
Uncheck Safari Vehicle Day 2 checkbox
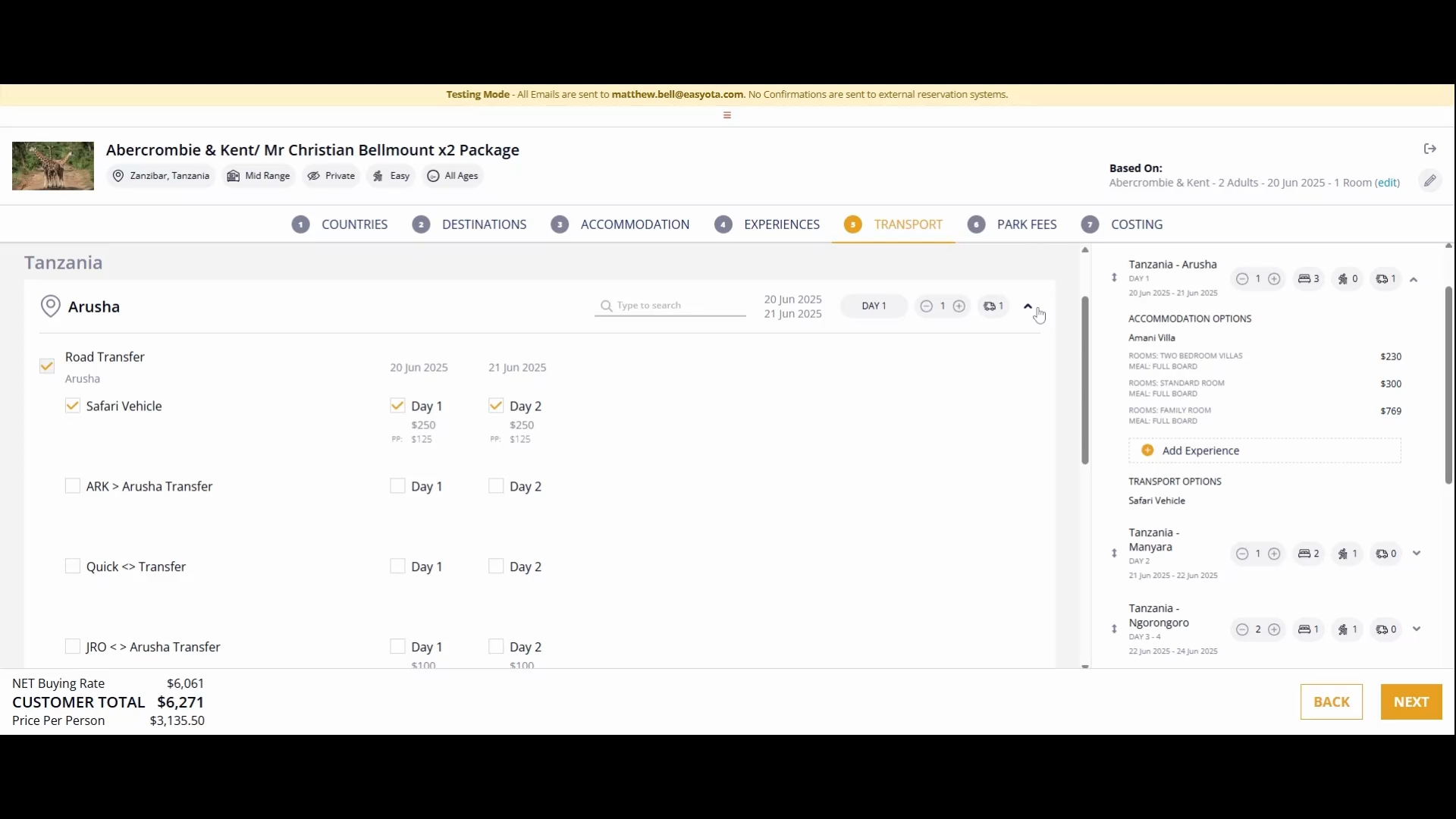tap(496, 406)
